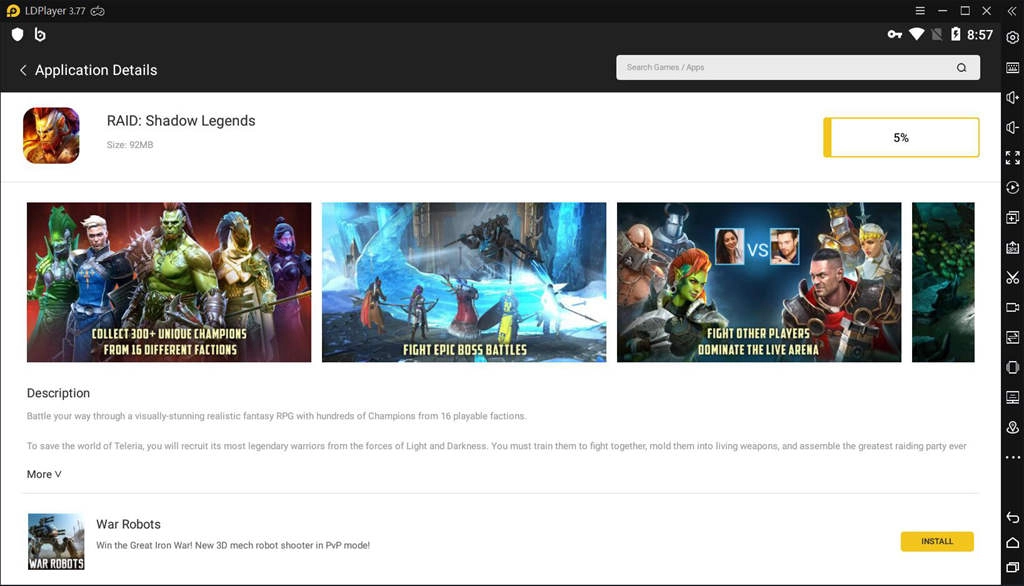The width and height of the screenshot is (1024, 586).
Task: Open Android recent apps icon
Action: (1012, 568)
